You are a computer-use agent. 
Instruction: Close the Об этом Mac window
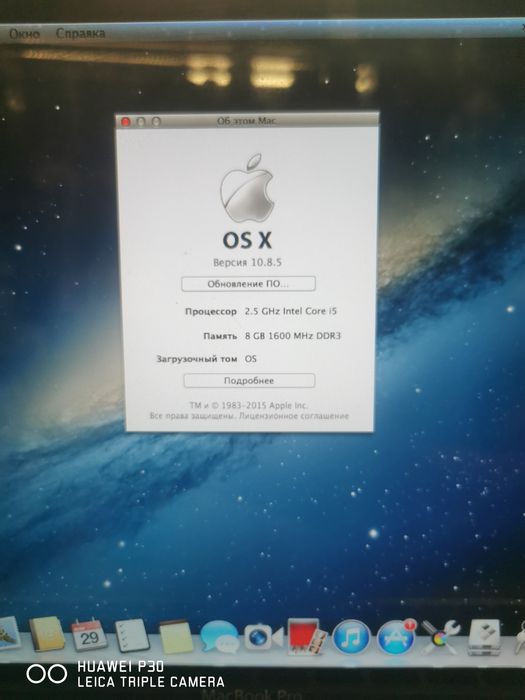click(x=126, y=121)
